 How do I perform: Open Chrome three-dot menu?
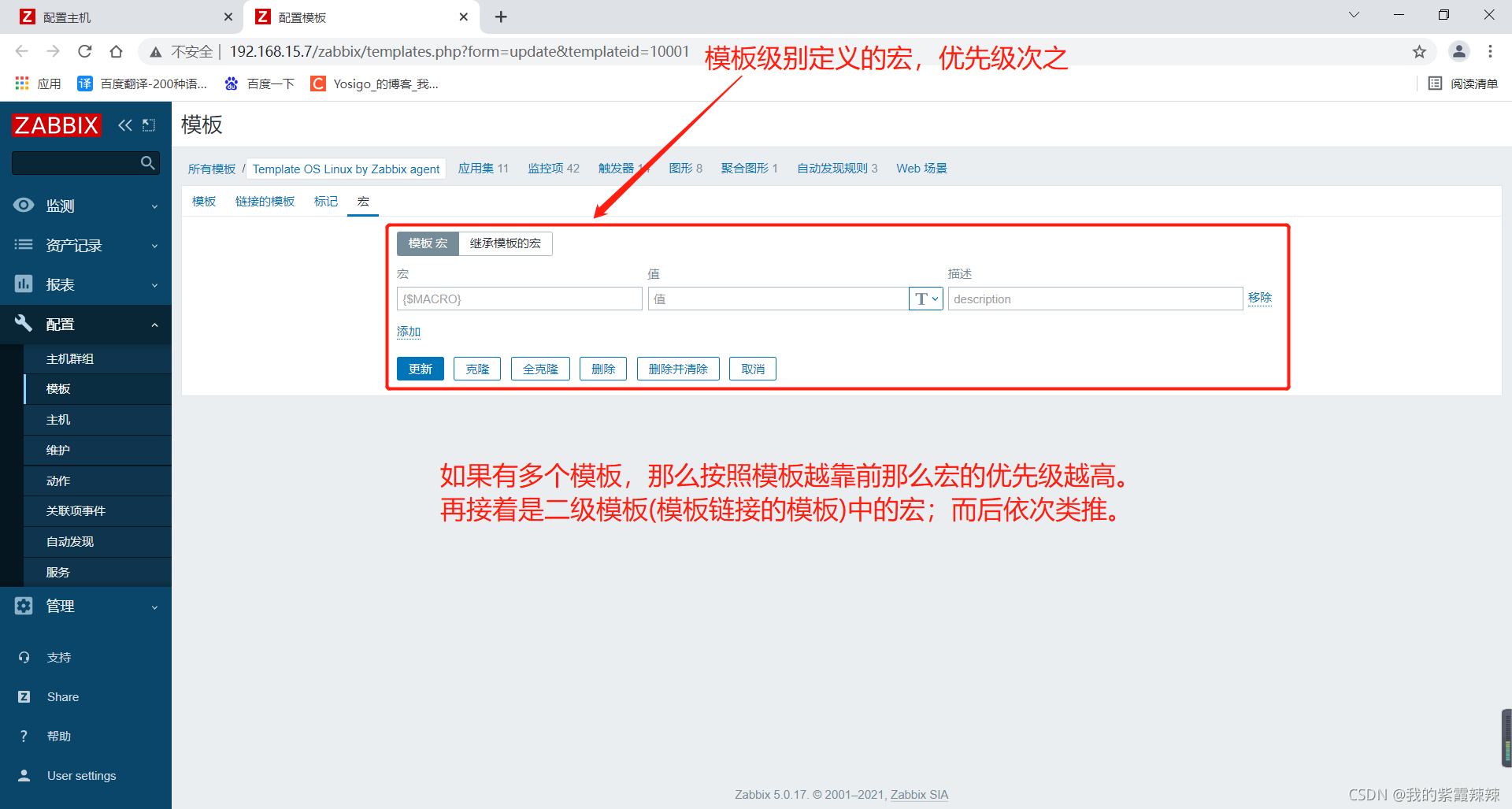(1490, 52)
